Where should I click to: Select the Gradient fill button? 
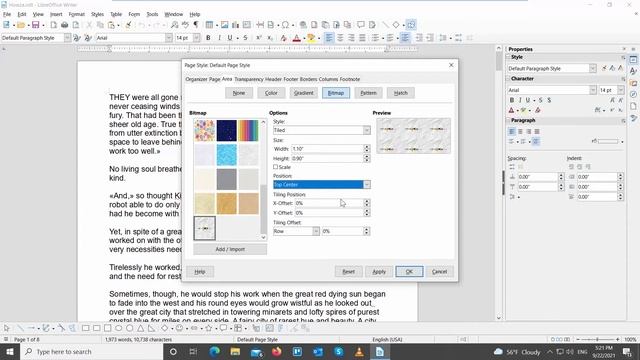click(x=304, y=93)
